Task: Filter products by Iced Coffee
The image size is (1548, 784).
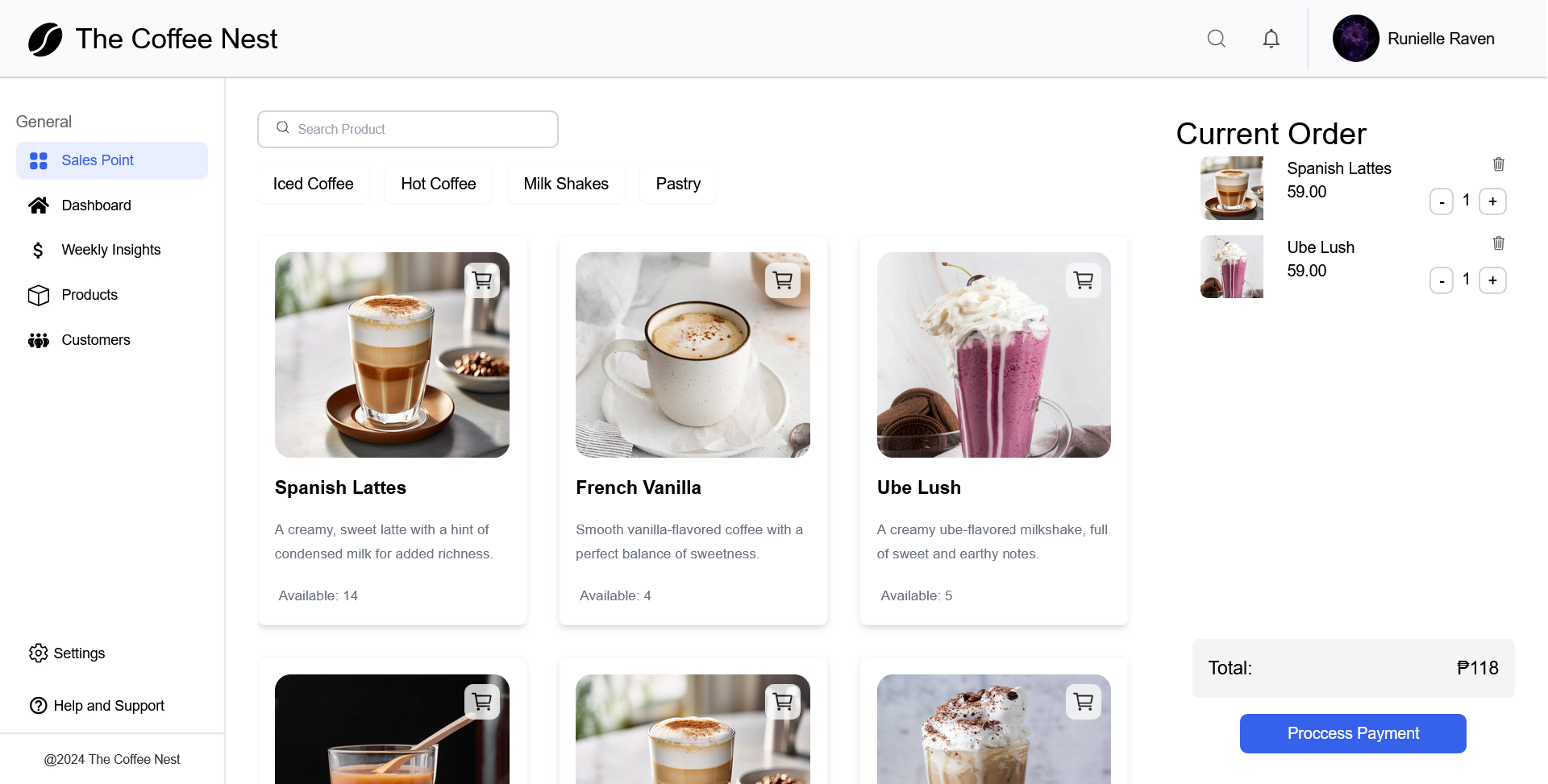Action: pyautogui.click(x=313, y=184)
